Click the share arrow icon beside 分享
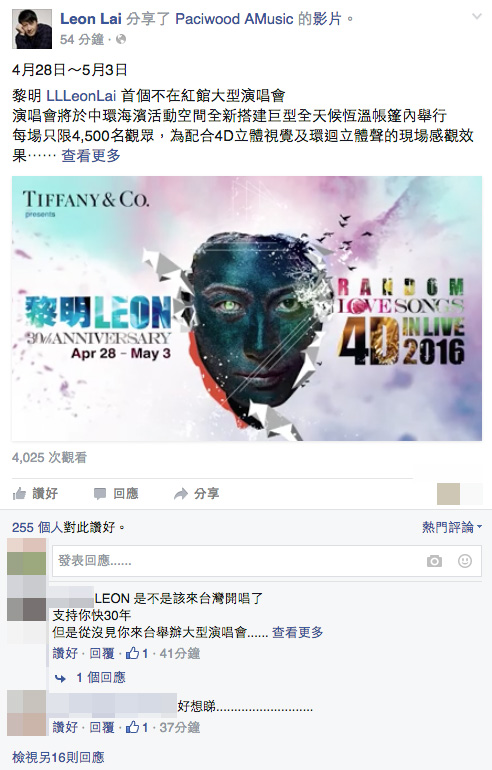 [x=181, y=494]
